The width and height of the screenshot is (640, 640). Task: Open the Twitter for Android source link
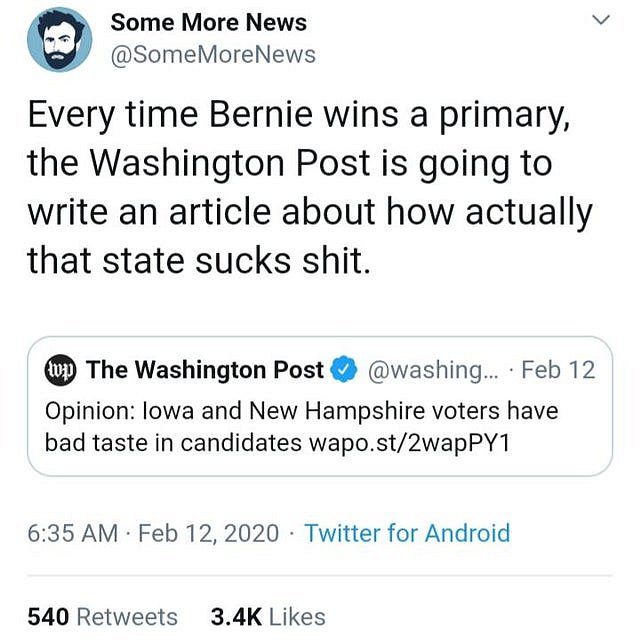tap(407, 533)
